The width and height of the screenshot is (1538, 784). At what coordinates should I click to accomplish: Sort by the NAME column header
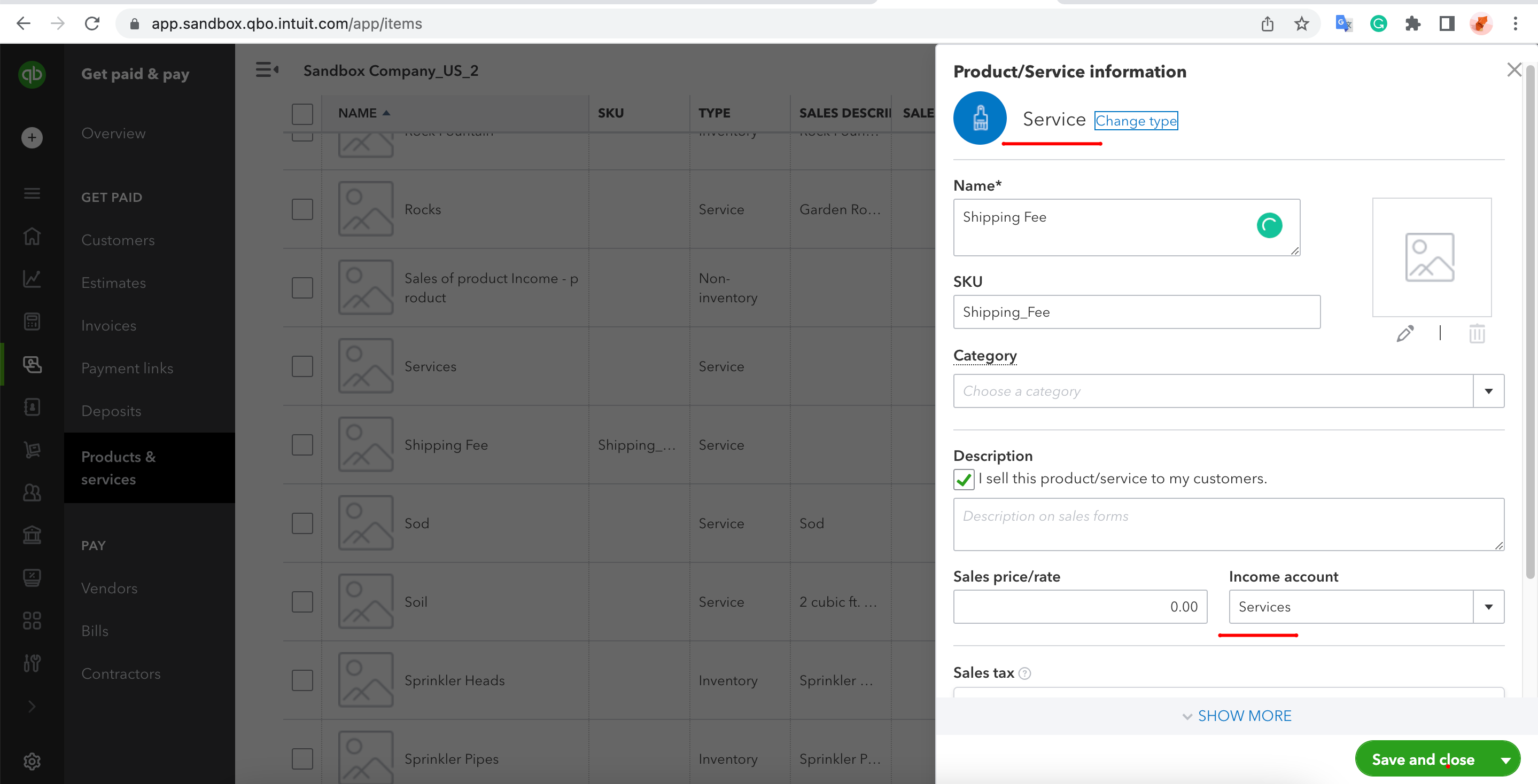[x=363, y=113]
